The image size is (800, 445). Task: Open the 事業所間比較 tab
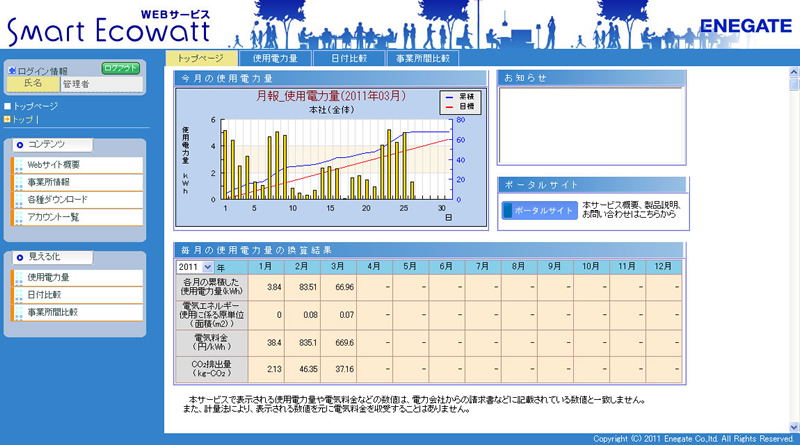click(423, 58)
